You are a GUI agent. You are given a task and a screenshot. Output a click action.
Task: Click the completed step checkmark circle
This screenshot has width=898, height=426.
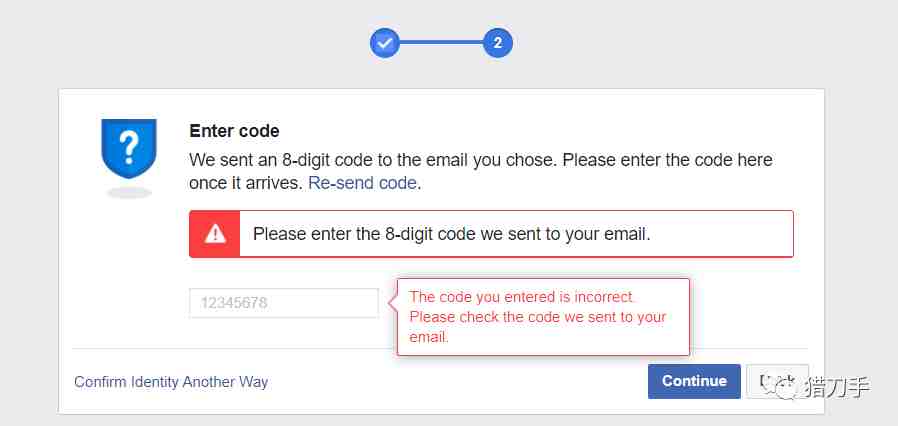click(384, 43)
